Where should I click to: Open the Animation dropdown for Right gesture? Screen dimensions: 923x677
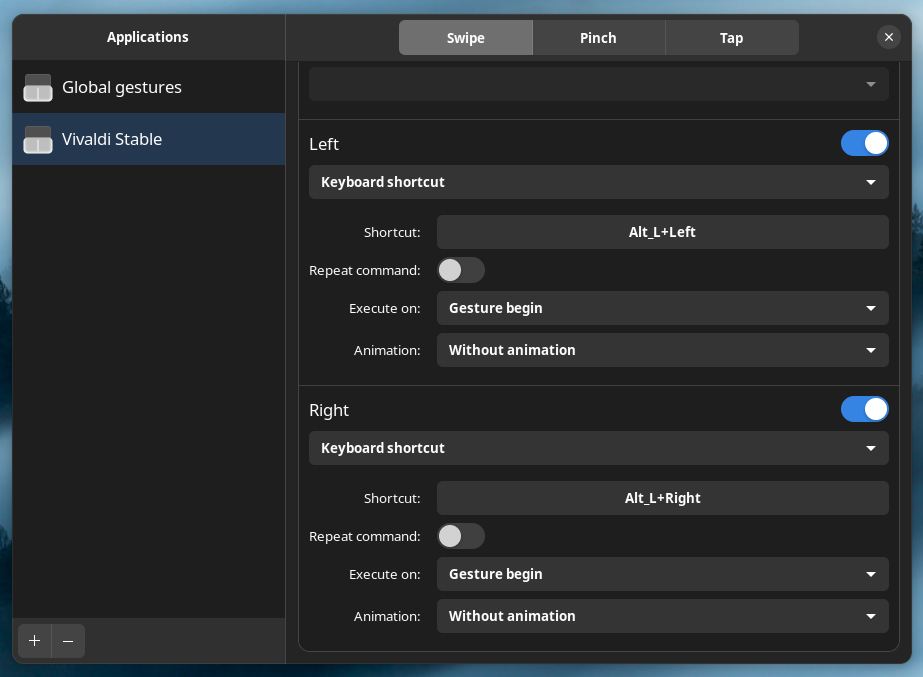[x=662, y=616]
